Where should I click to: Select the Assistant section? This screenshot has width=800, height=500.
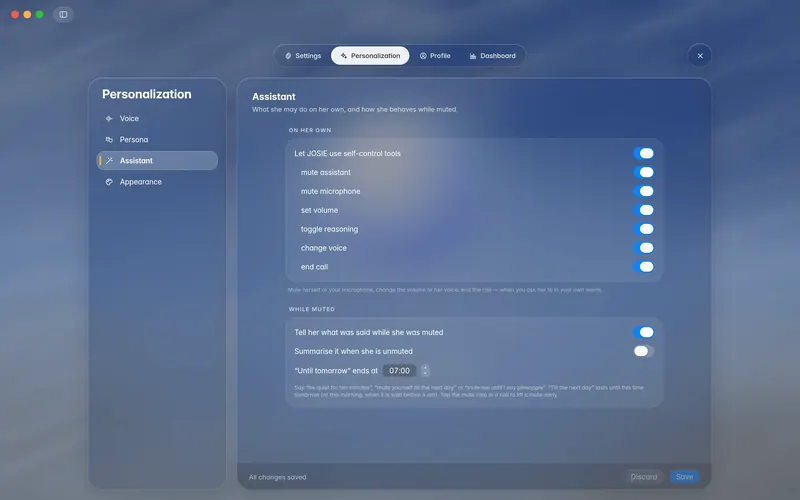(157, 160)
